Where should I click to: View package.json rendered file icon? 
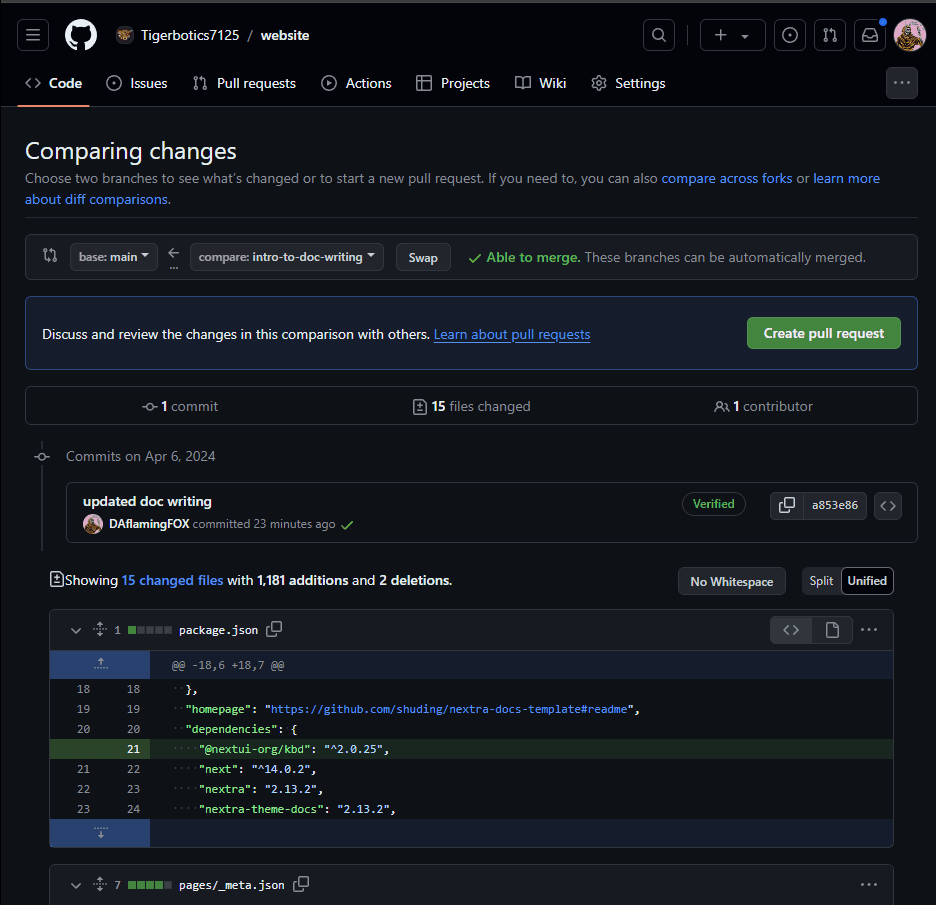coord(832,629)
